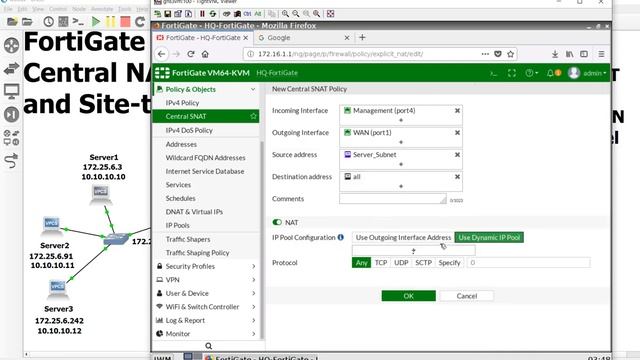Select Specify protocol option

tap(449, 262)
